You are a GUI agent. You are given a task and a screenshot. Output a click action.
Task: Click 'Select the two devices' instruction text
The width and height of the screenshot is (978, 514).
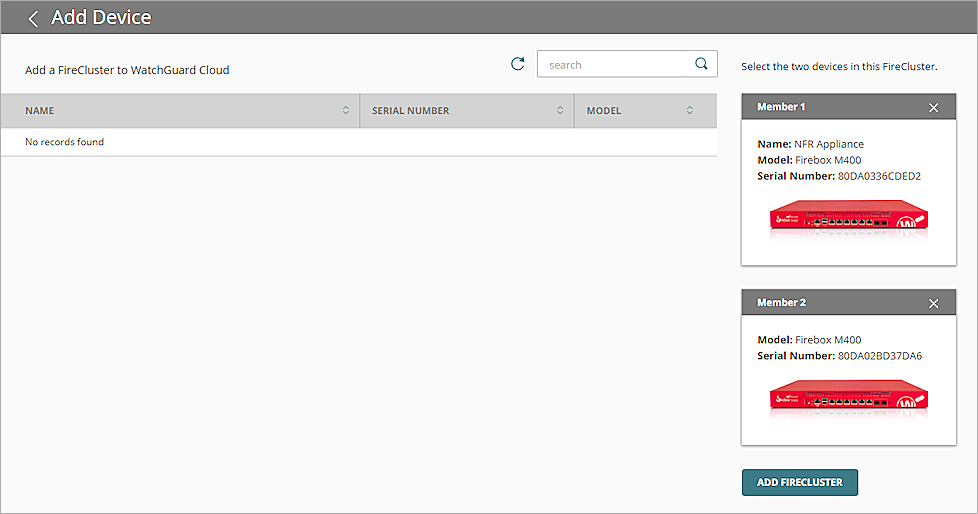[x=839, y=66]
